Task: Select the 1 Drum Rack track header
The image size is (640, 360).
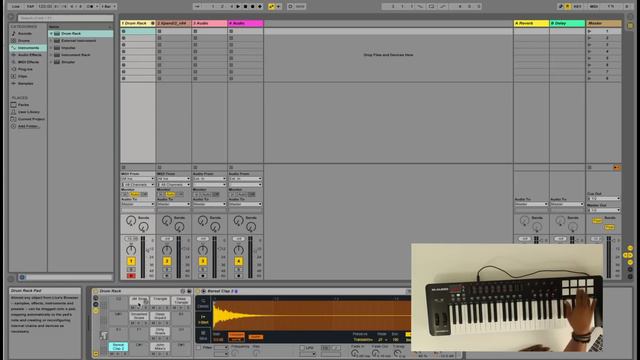Action: pyautogui.click(x=138, y=23)
